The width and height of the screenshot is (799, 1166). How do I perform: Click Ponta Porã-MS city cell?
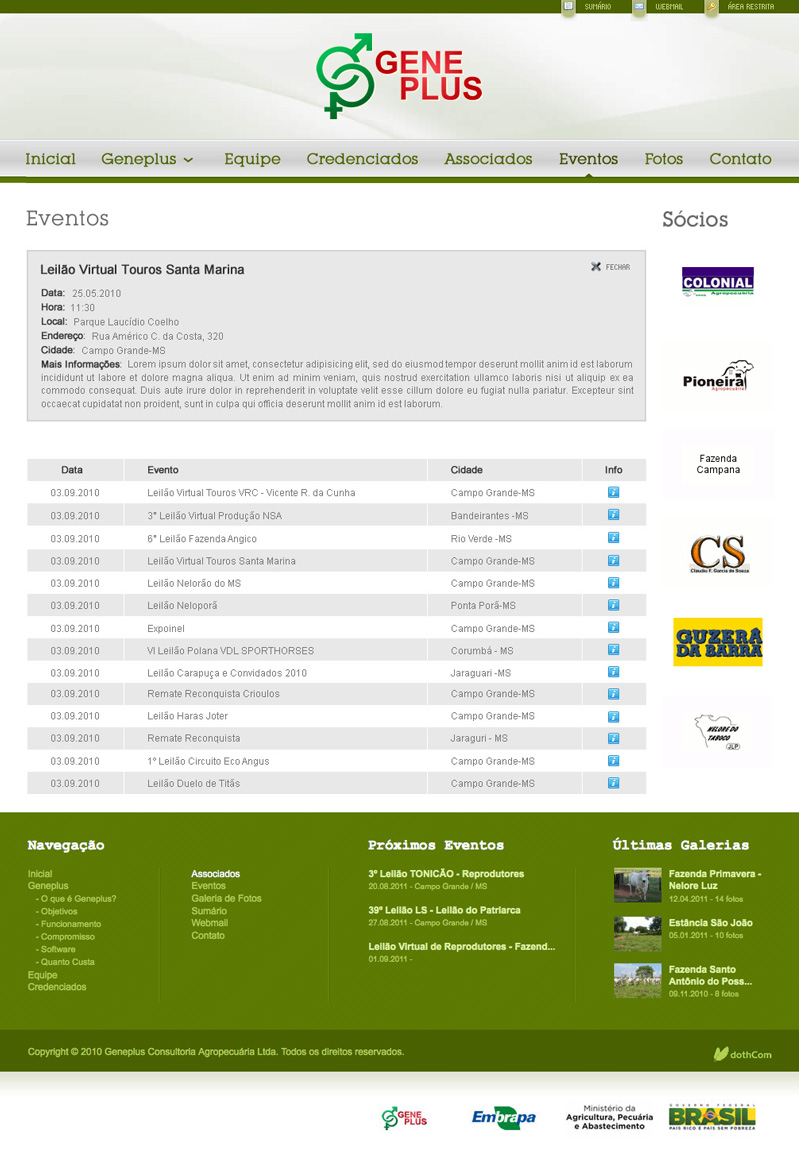coord(483,605)
